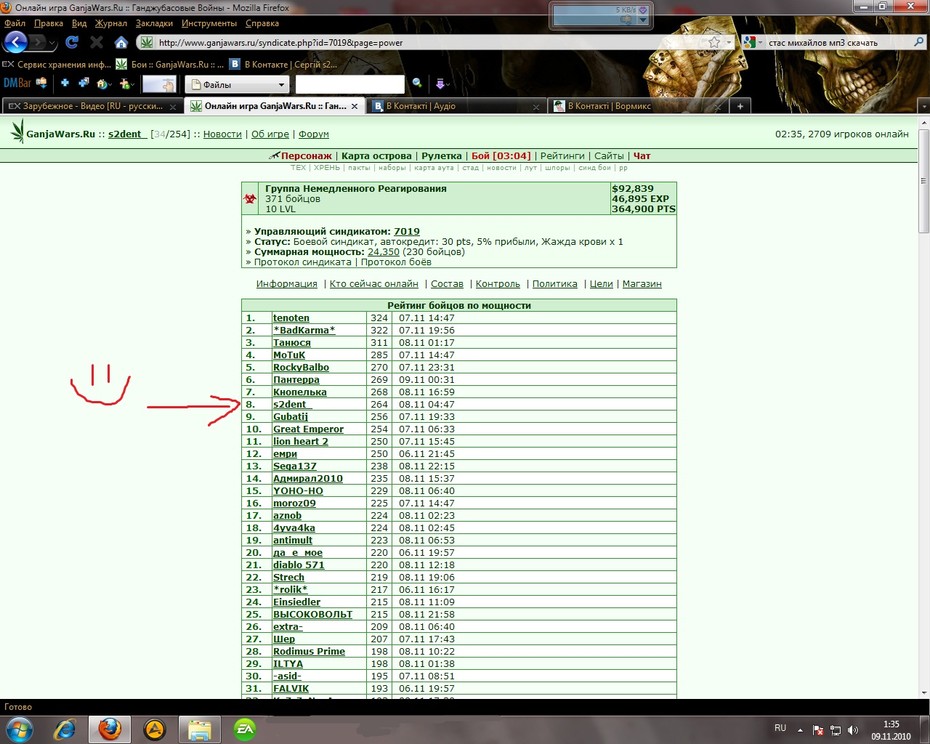Go back with the browser Back arrow
This screenshot has width=930, height=744.
coord(16,42)
